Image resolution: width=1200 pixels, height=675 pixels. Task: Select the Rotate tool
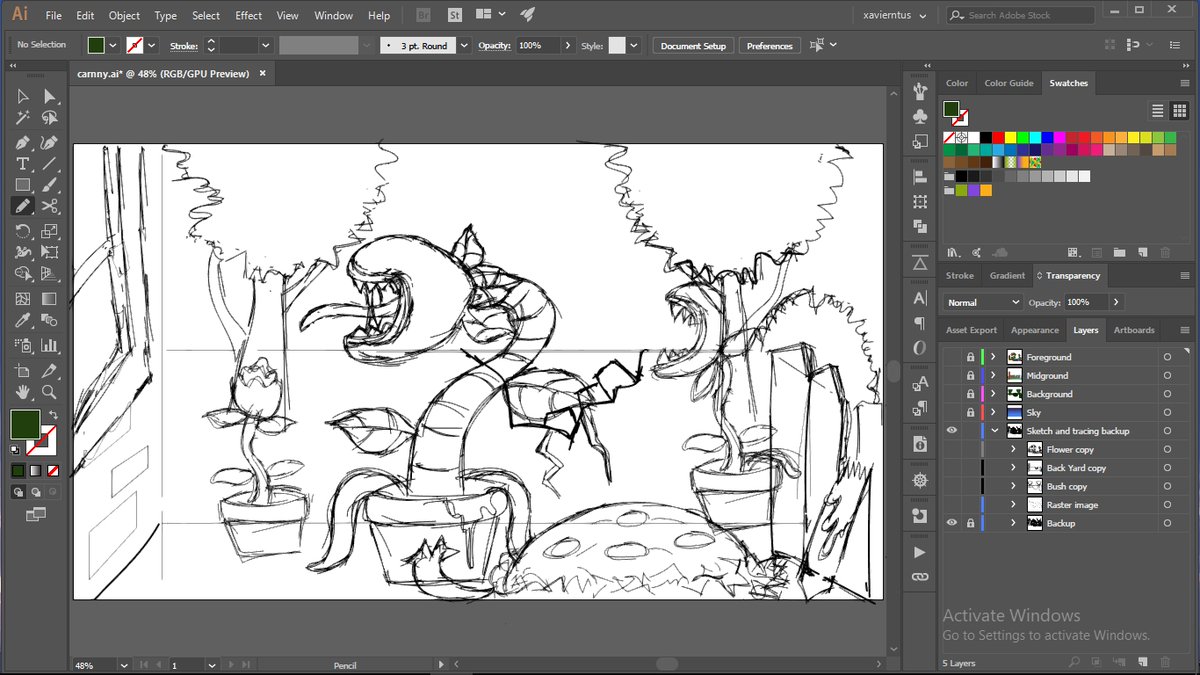pyautogui.click(x=23, y=231)
